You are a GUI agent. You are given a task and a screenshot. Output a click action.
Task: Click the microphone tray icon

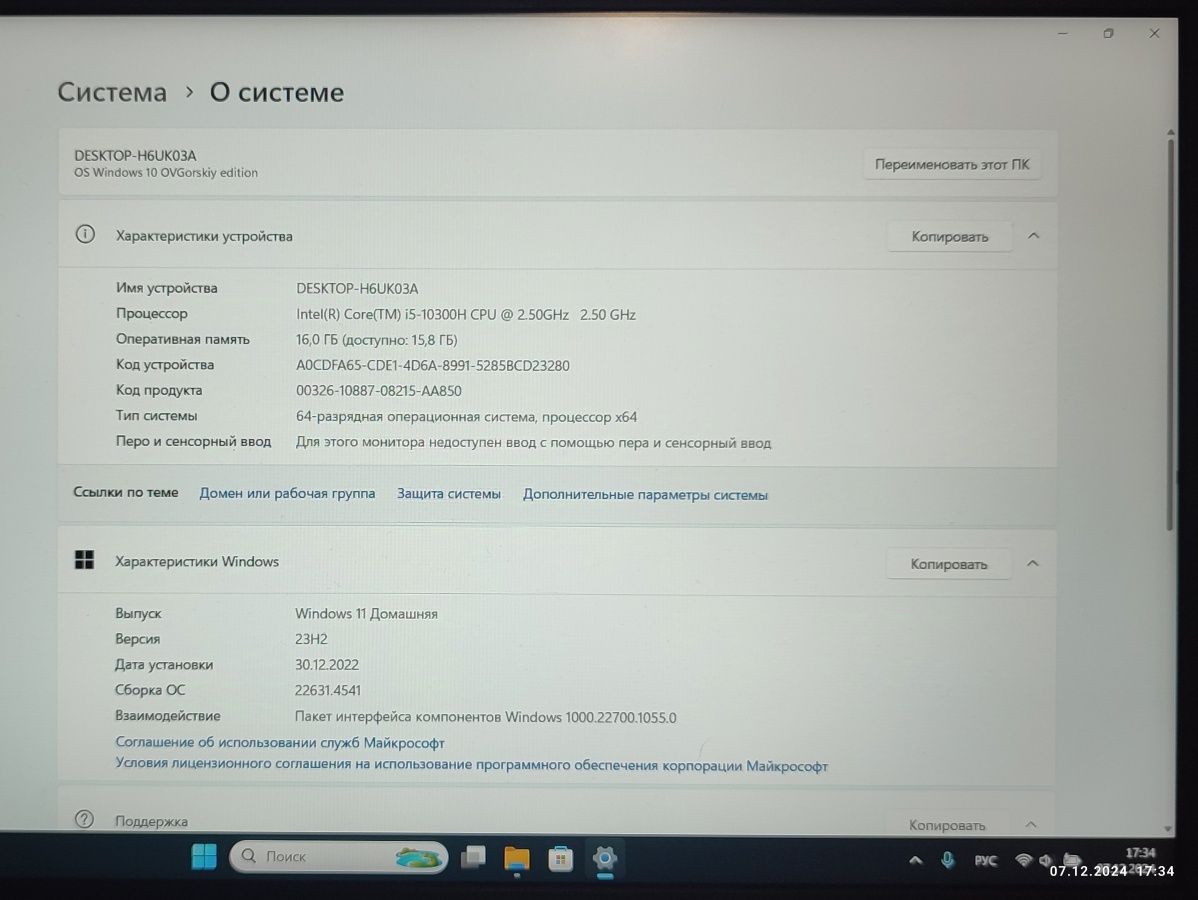947,860
